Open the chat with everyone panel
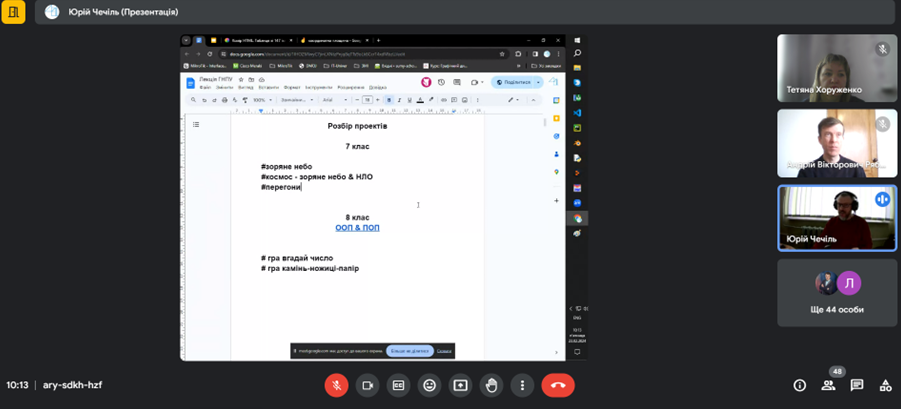 click(857, 385)
